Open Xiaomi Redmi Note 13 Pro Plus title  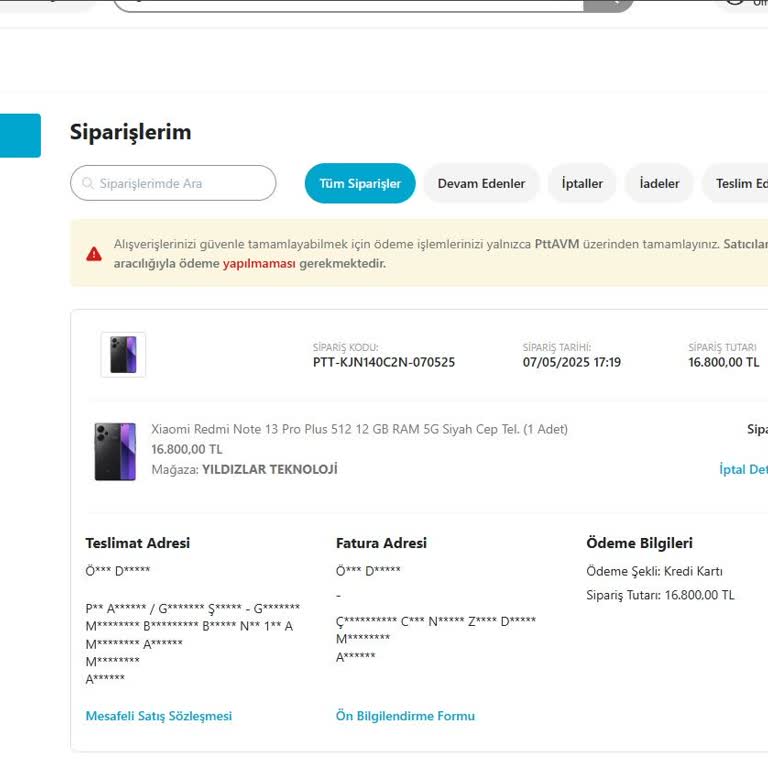359,429
